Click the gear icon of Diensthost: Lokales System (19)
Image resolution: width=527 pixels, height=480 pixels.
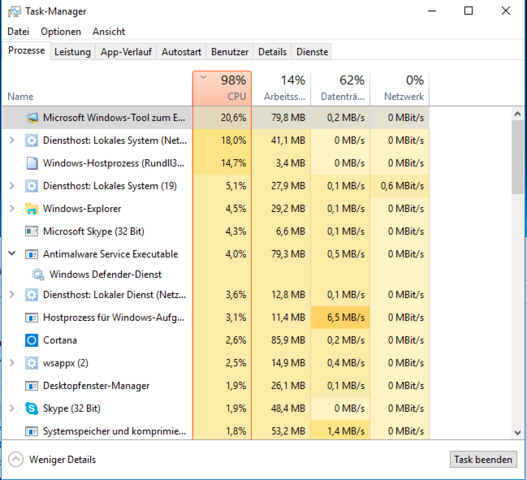32,186
